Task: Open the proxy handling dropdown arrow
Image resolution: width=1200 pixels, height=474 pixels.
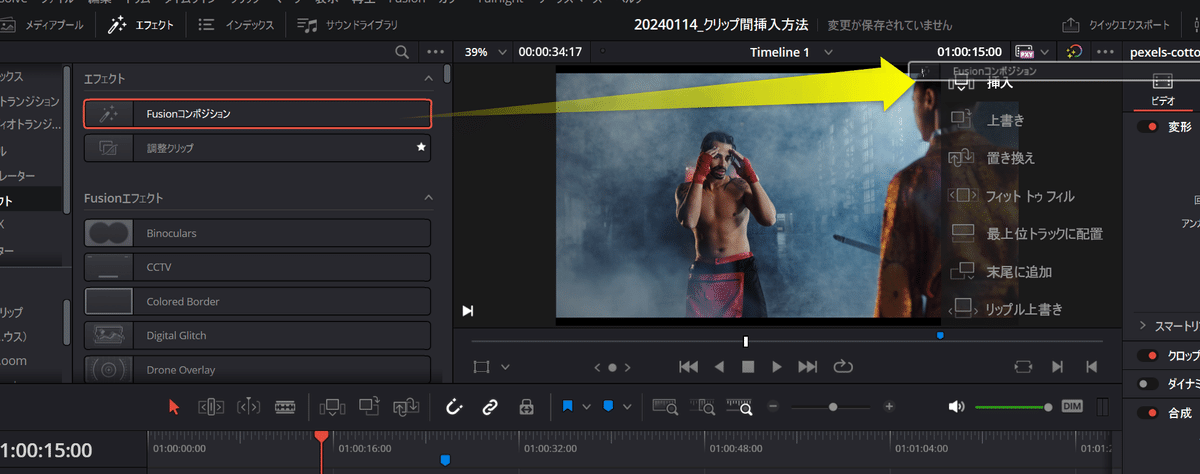Action: pyautogui.click(x=1046, y=52)
